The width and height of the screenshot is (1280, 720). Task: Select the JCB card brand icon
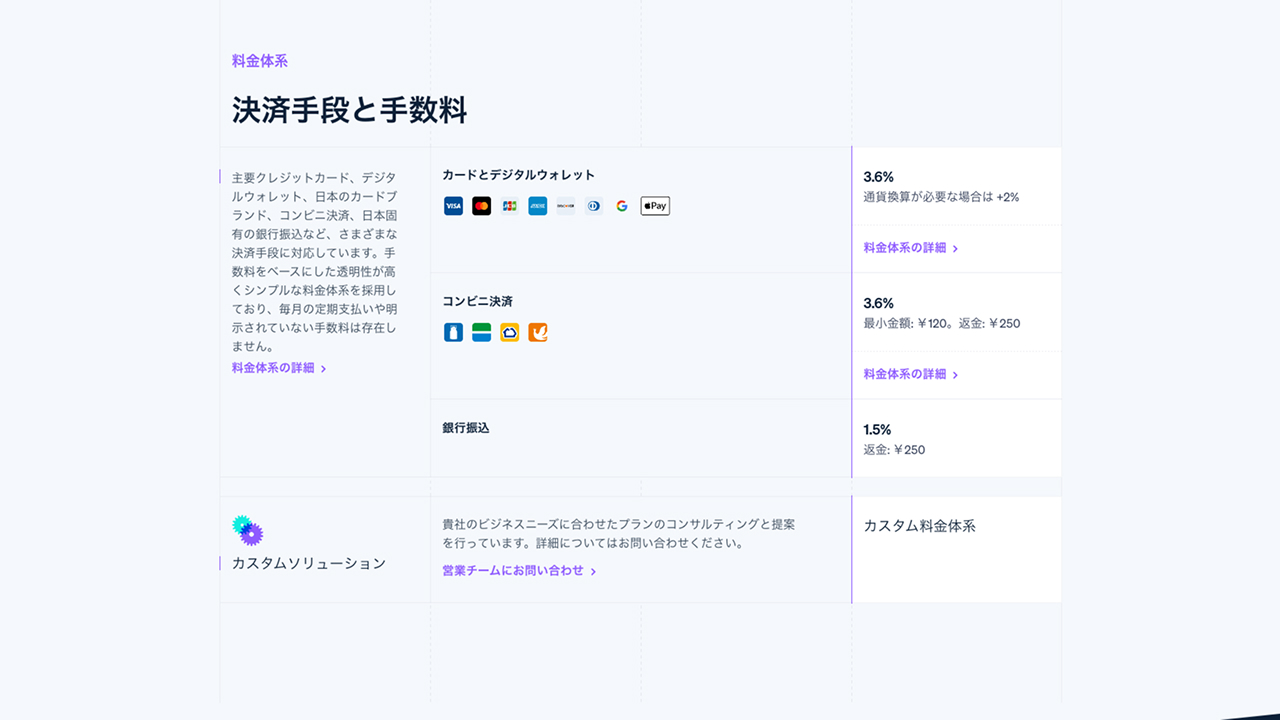tap(509, 205)
